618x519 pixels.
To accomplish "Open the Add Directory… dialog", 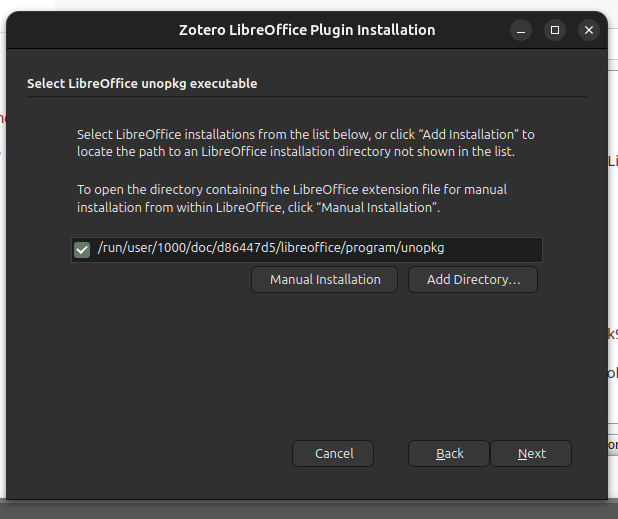I will tap(473, 279).
